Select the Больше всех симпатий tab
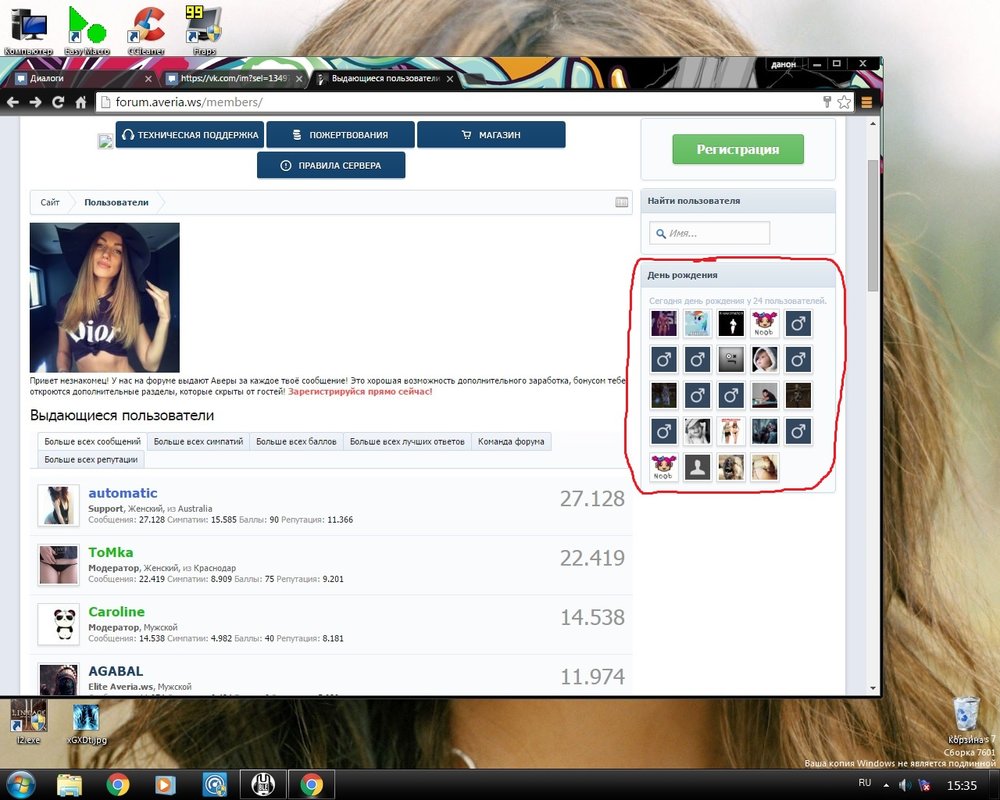Viewport: 1000px width, 800px height. pos(198,441)
